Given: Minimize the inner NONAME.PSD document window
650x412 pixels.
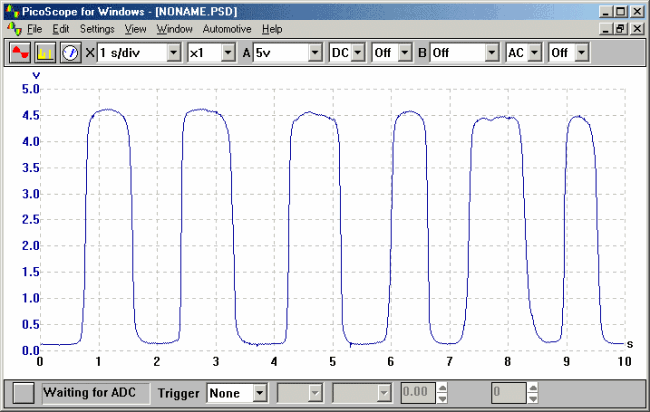Looking at the screenshot, I should pos(605,29).
